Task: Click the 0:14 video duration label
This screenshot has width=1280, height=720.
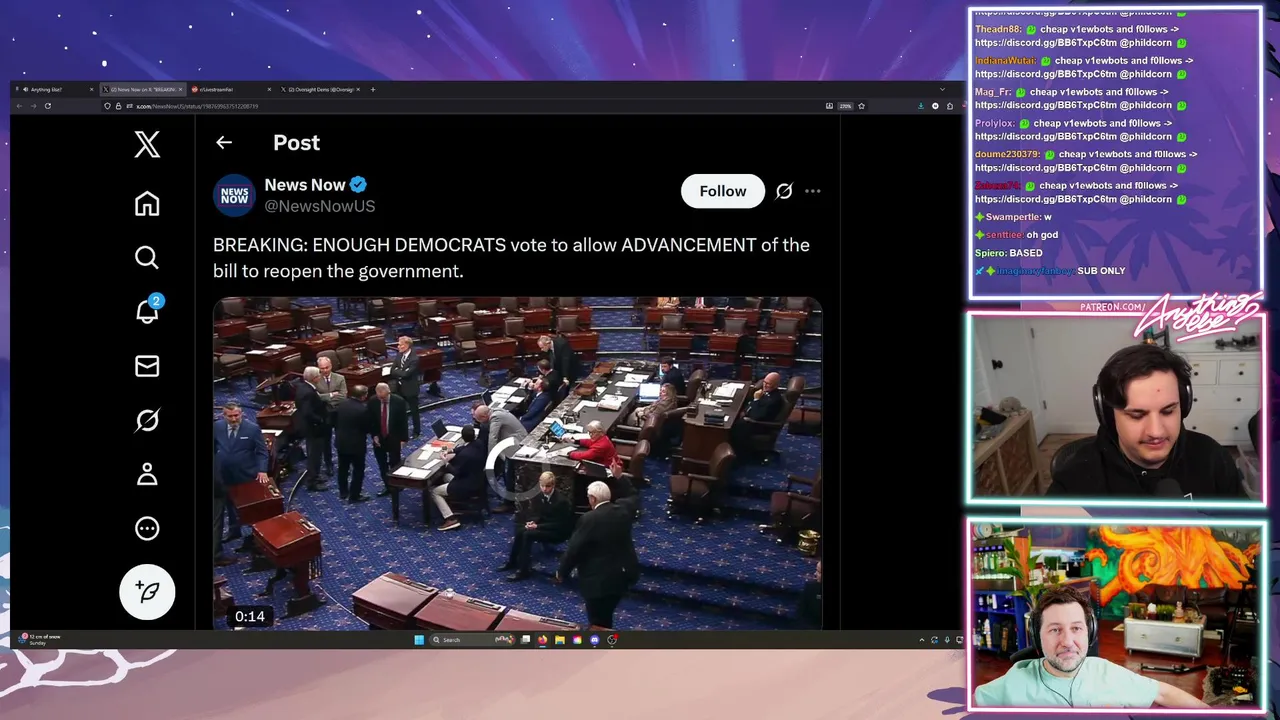Action: (250, 617)
